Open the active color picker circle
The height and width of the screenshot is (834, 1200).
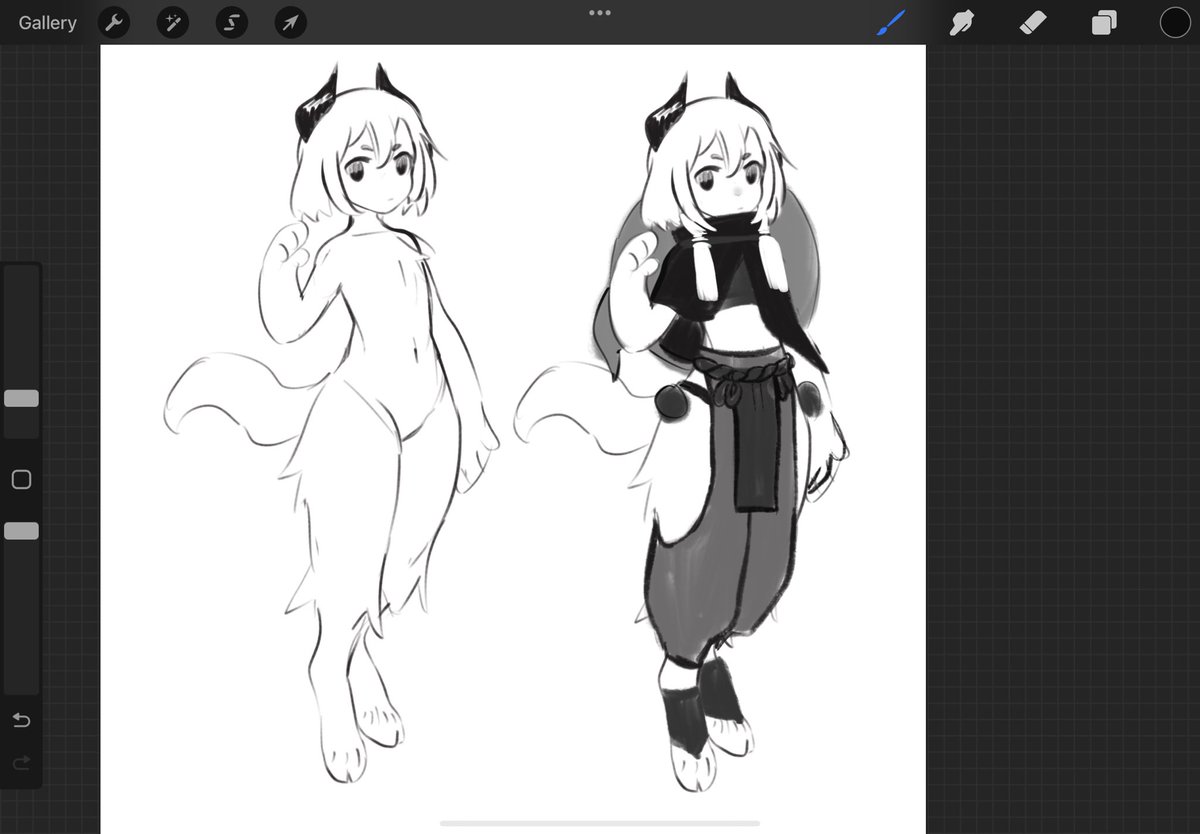[1175, 22]
